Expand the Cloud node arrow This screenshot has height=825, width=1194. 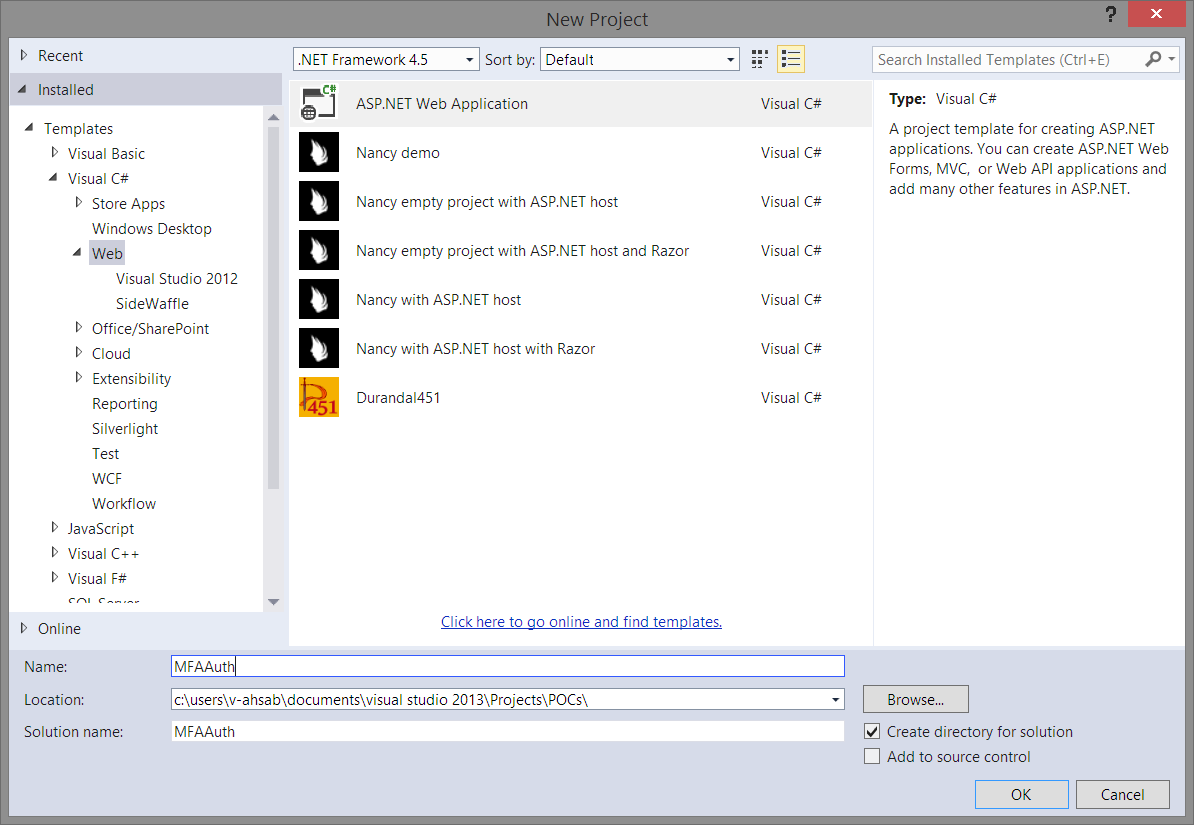pyautogui.click(x=78, y=353)
